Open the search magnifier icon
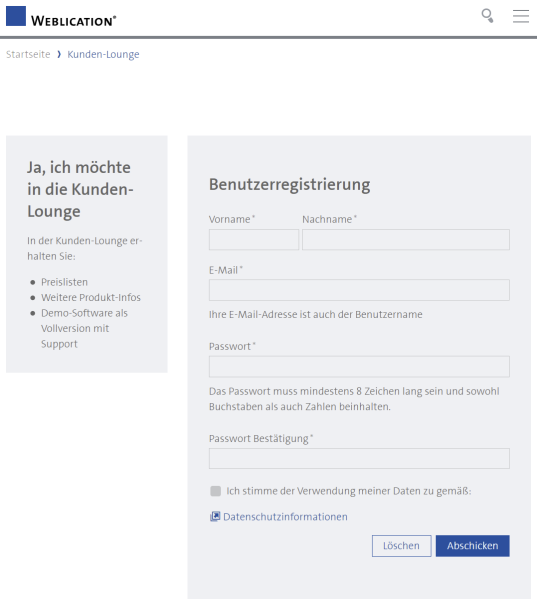This screenshot has width=537, height=604. pyautogui.click(x=487, y=16)
